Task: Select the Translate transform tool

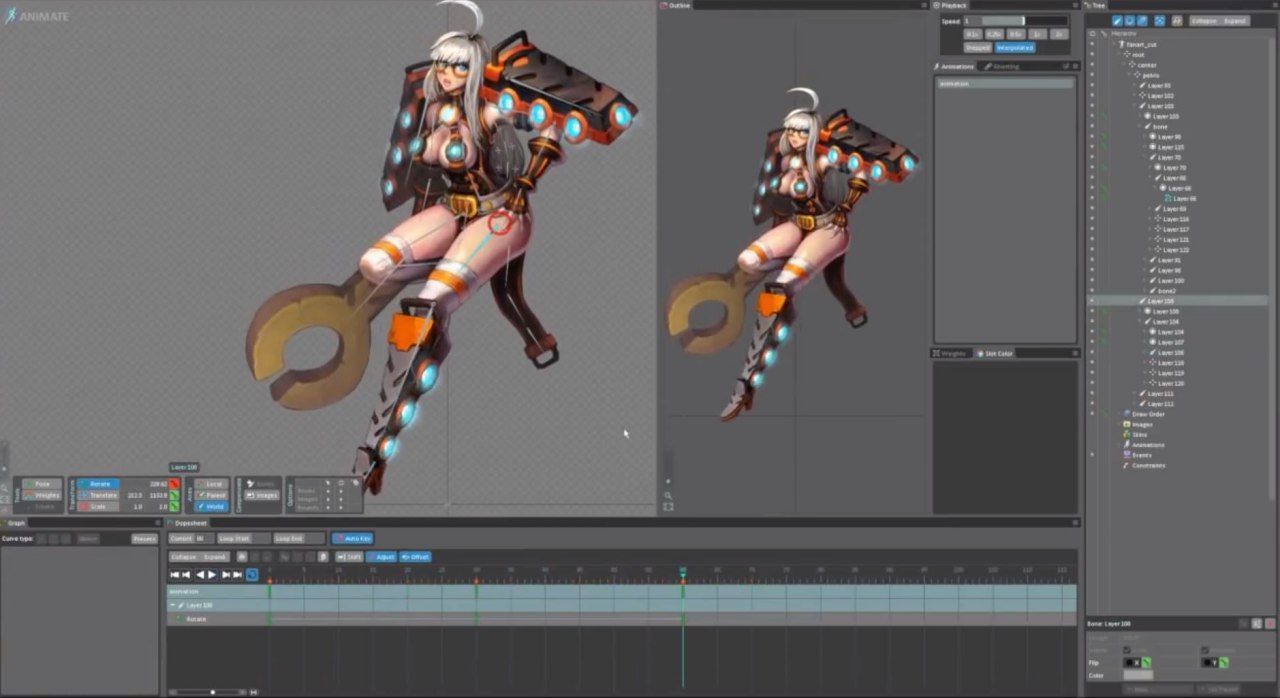Action: coord(98,495)
